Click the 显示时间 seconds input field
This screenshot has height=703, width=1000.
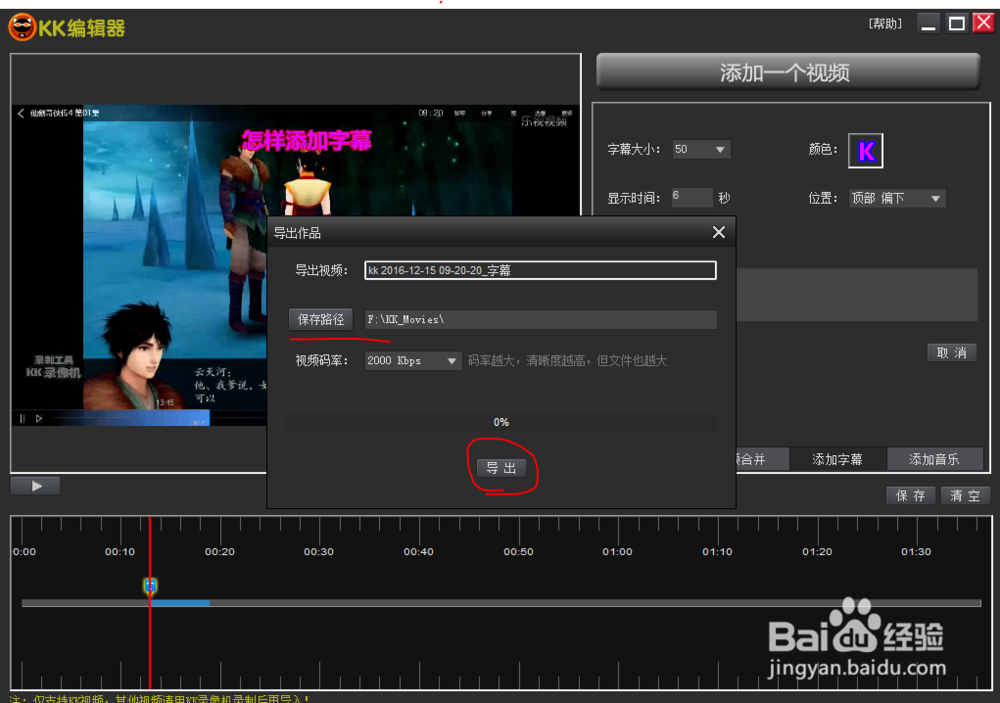click(x=691, y=197)
